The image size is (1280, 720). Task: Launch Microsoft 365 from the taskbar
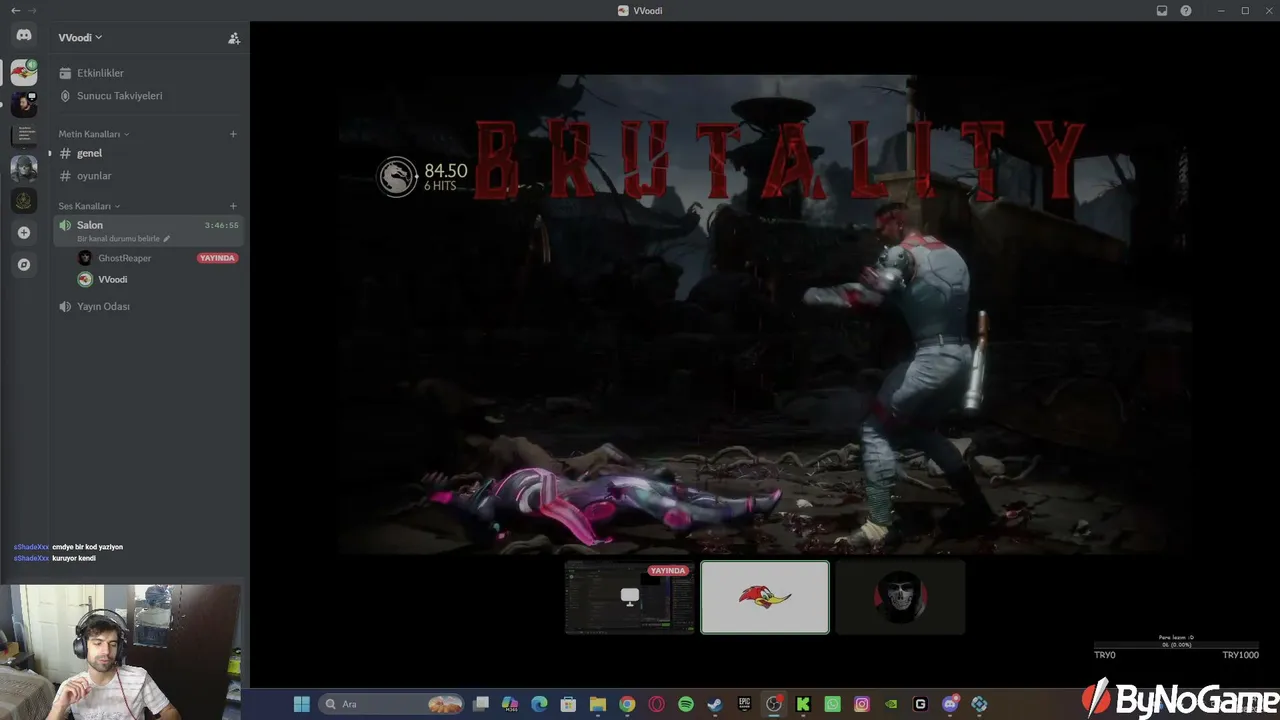(x=510, y=704)
